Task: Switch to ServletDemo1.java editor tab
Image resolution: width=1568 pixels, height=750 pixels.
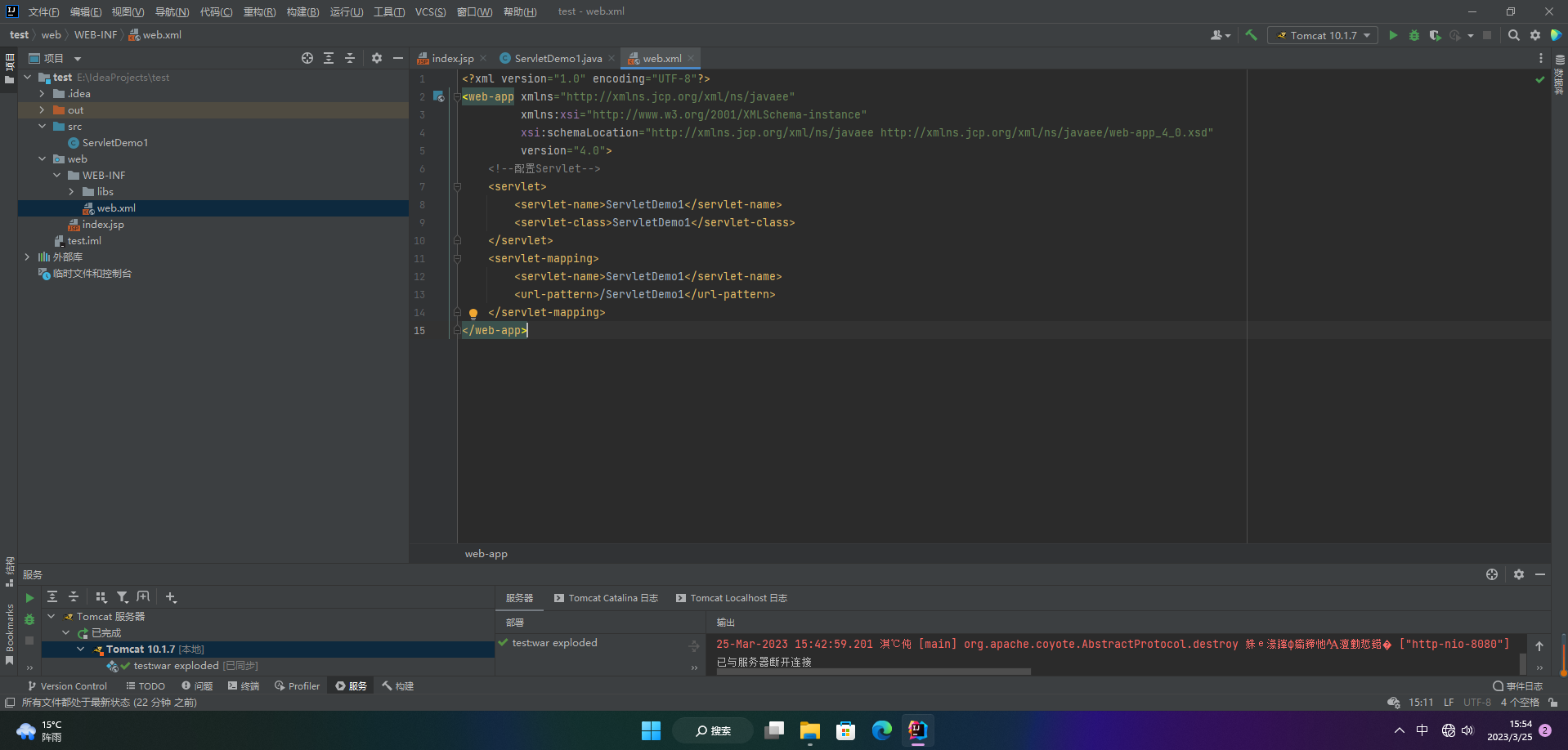Action: pyautogui.click(x=558, y=59)
